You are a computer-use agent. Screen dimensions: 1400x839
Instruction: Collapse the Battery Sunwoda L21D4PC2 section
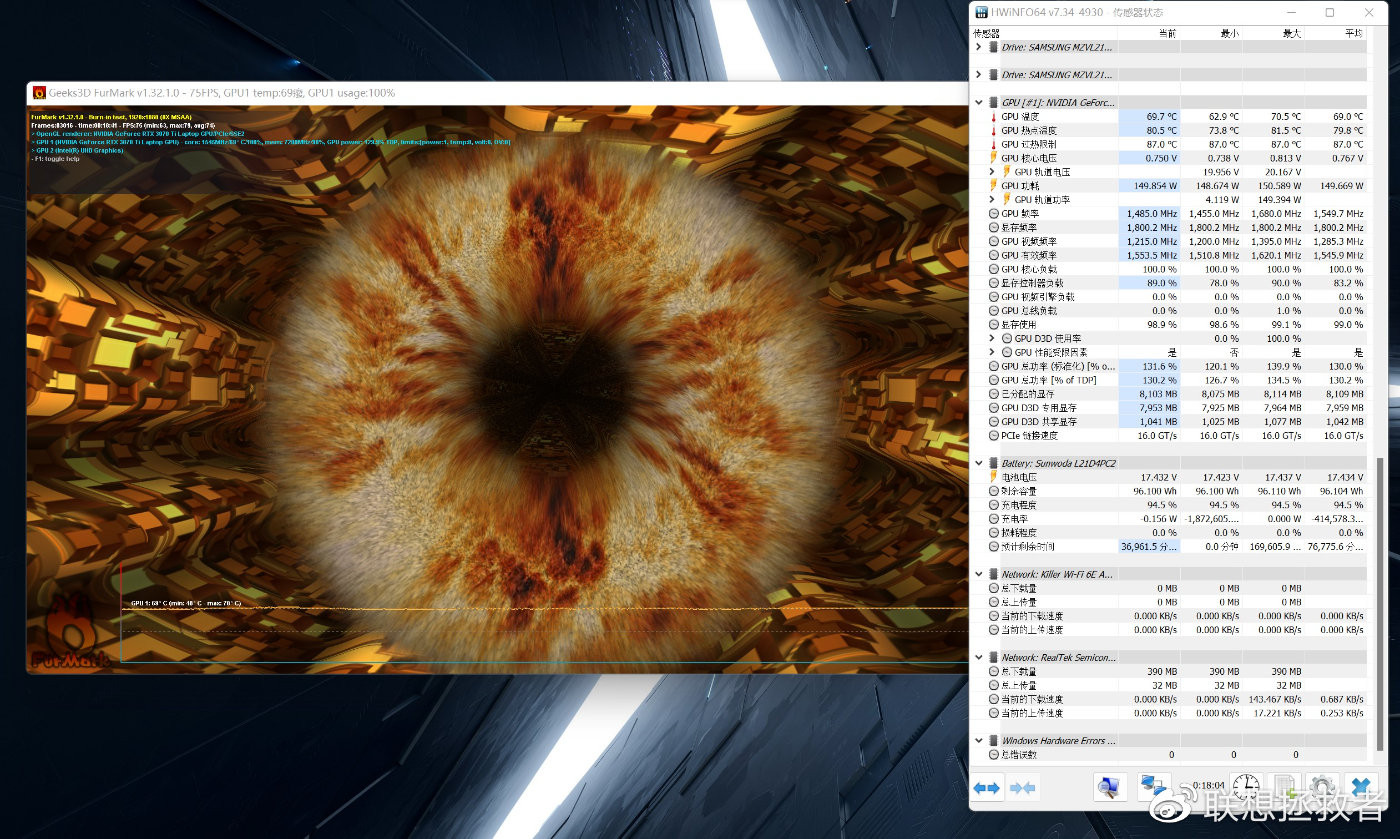click(979, 463)
